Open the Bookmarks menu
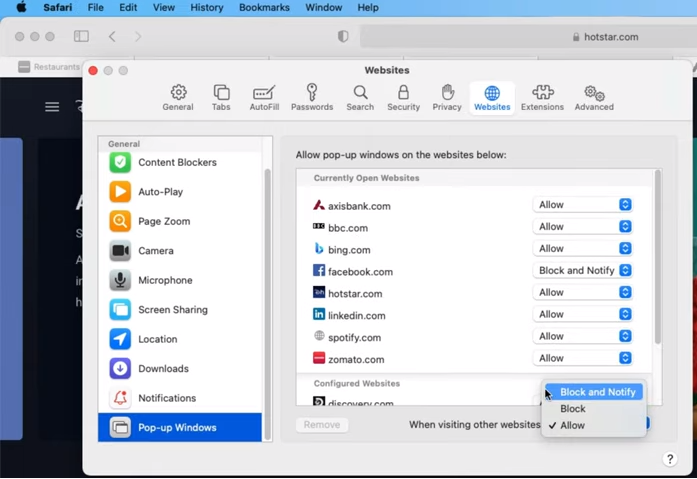This screenshot has width=697, height=479. coord(264,8)
